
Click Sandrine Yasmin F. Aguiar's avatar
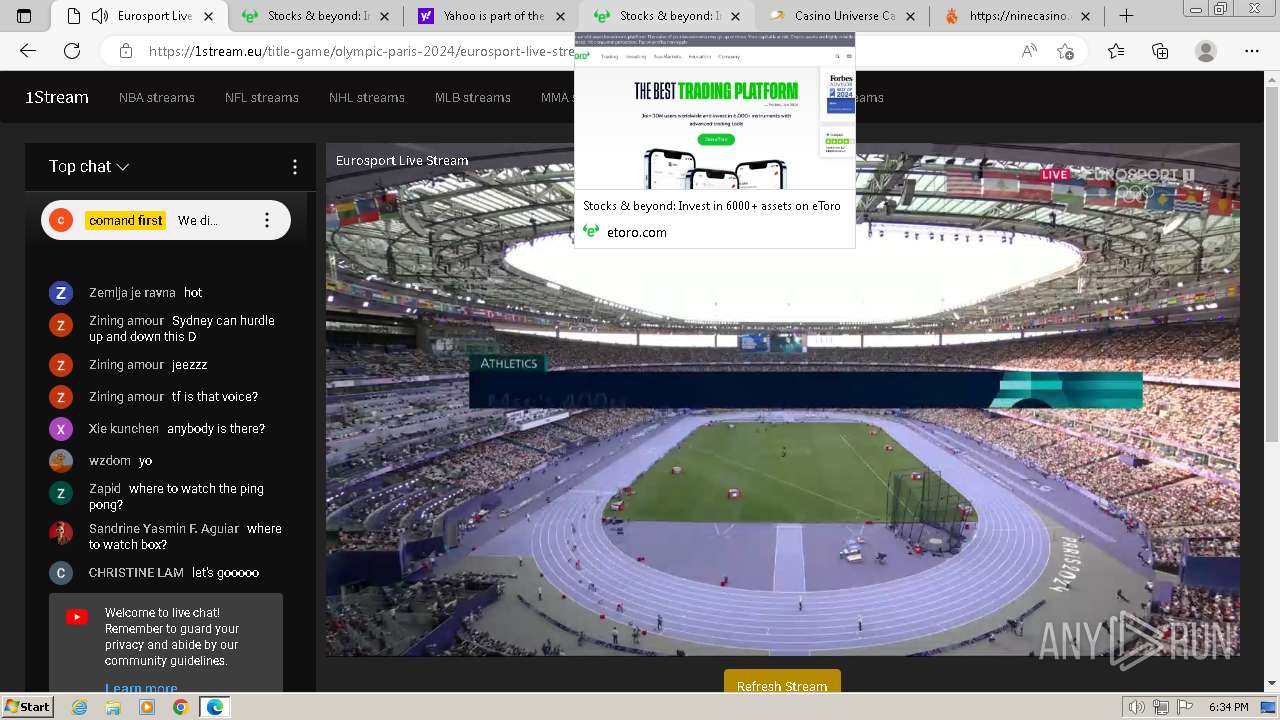pyautogui.click(x=61, y=533)
